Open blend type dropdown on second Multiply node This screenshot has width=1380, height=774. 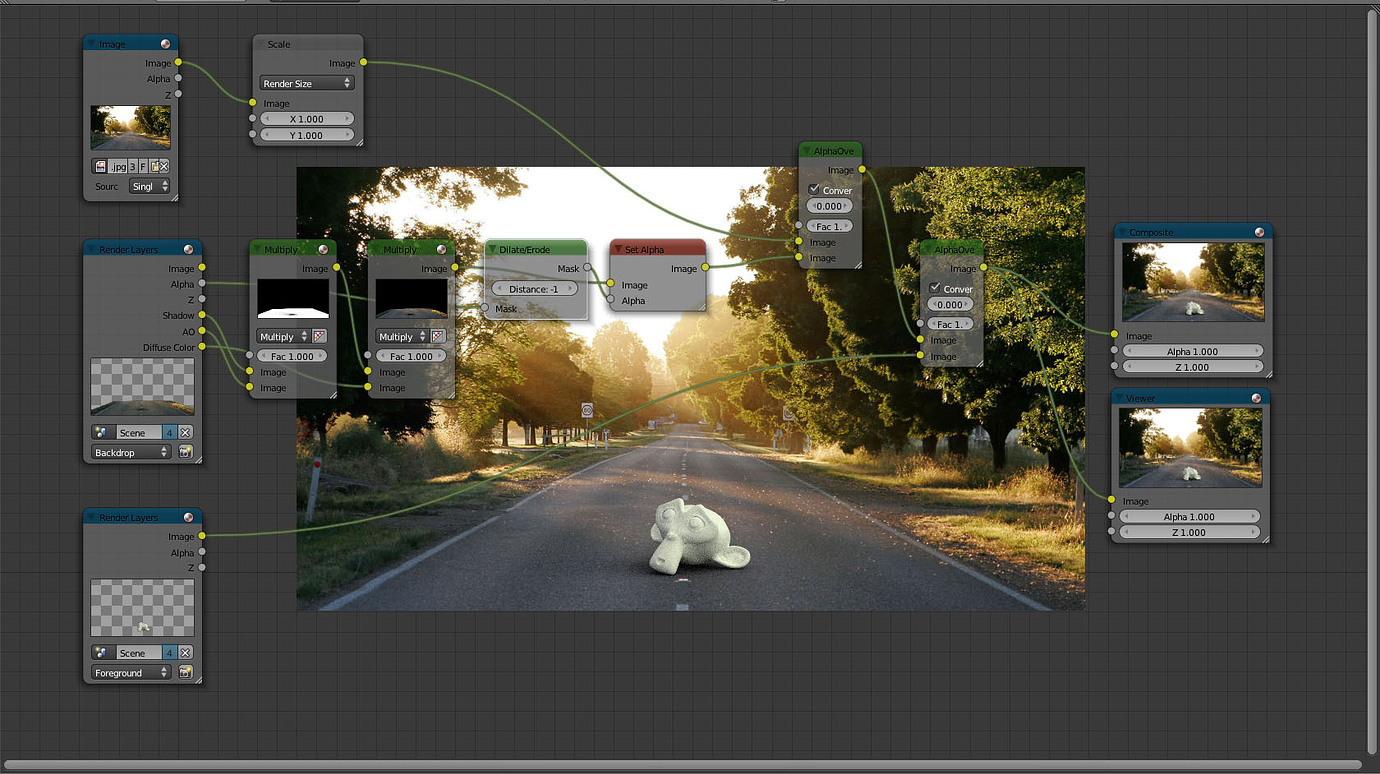[x=402, y=337]
